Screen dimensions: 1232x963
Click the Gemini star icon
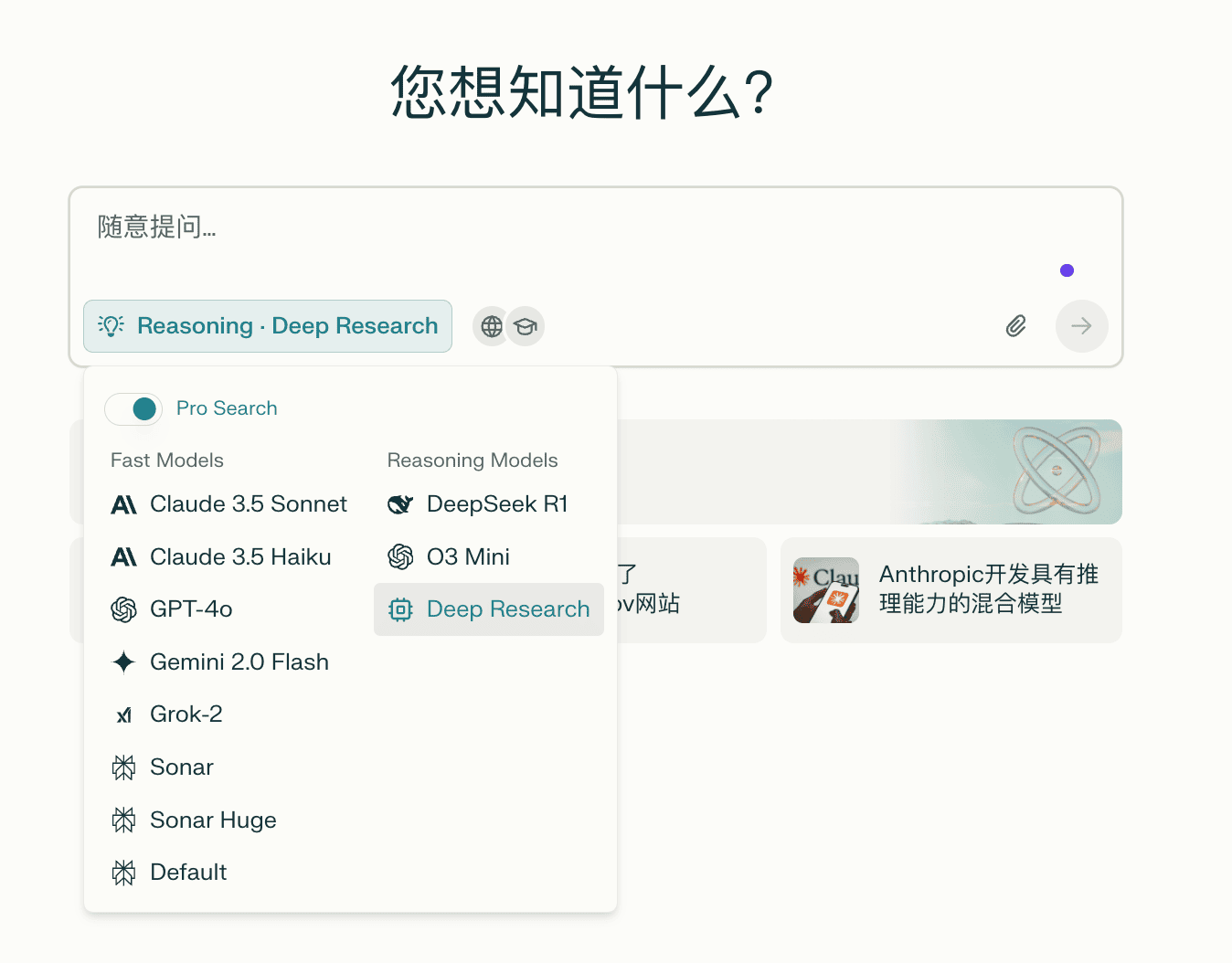123,662
